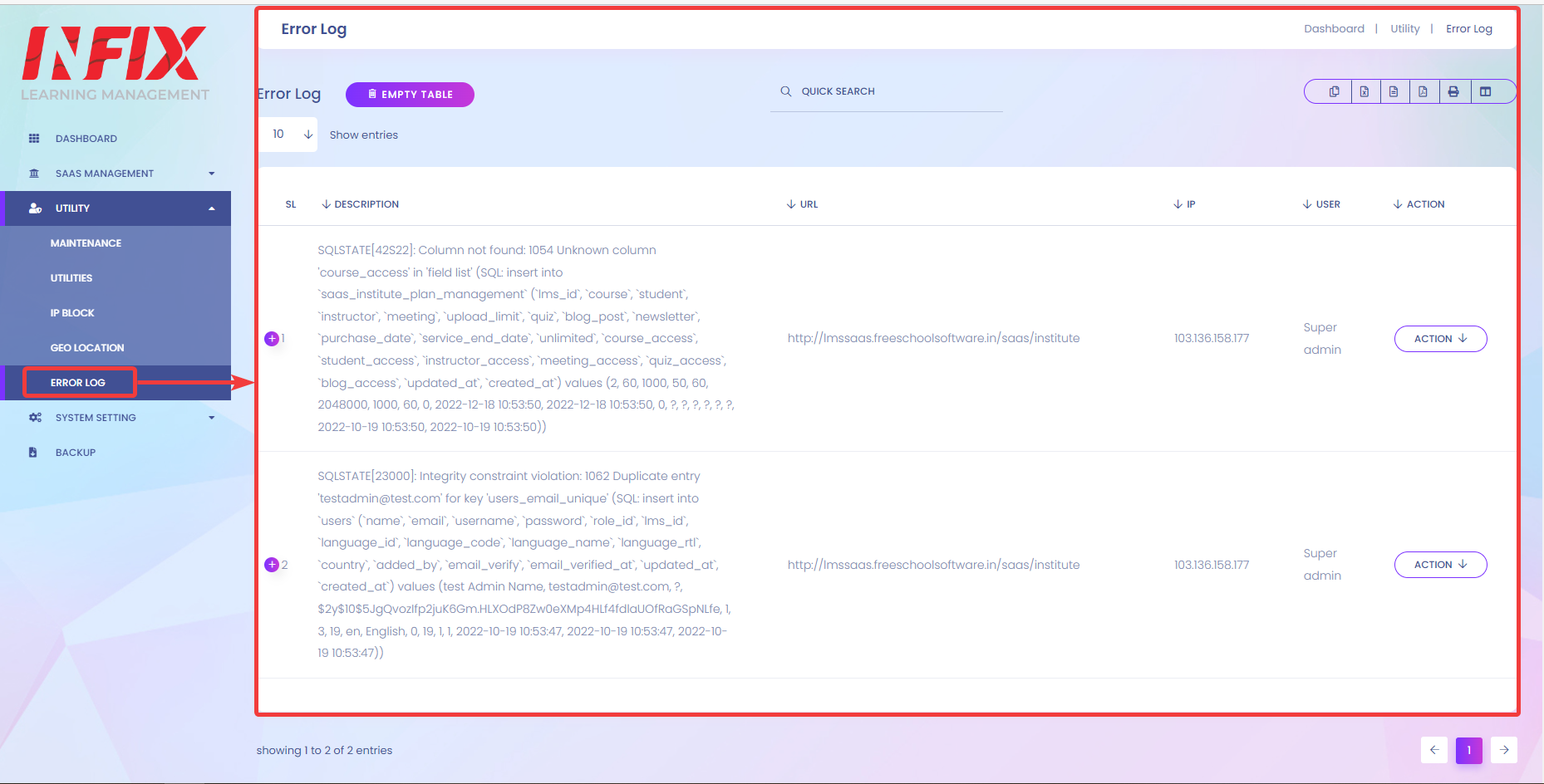Open Maintenance in the Utility menu
The image size is (1544, 784).
pyautogui.click(x=86, y=243)
